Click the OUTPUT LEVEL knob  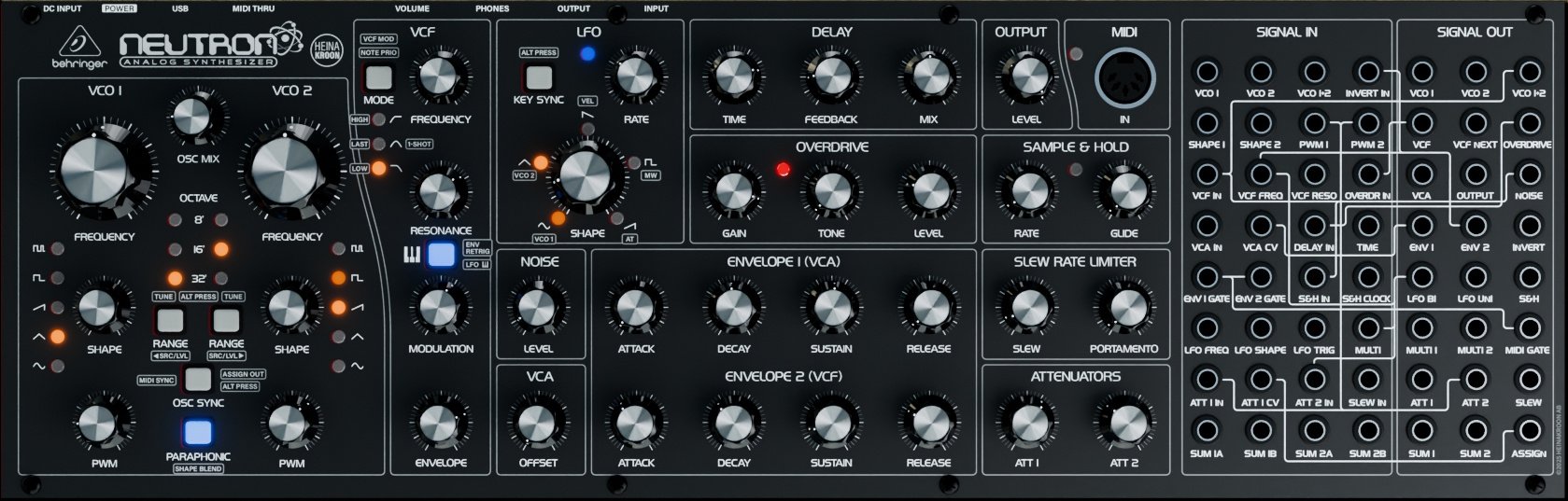[x=1025, y=77]
